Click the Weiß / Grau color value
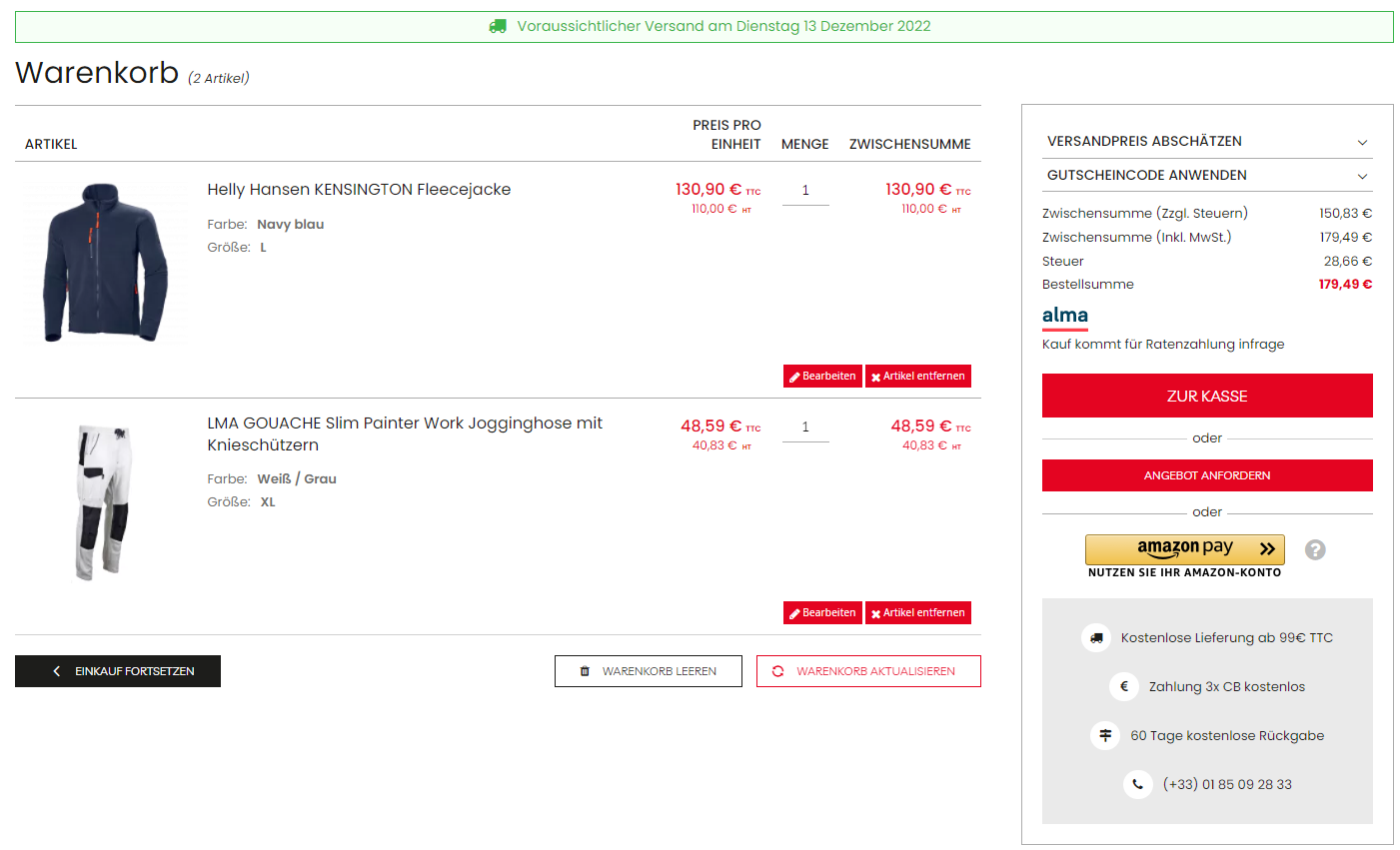1400x850 pixels. [297, 478]
